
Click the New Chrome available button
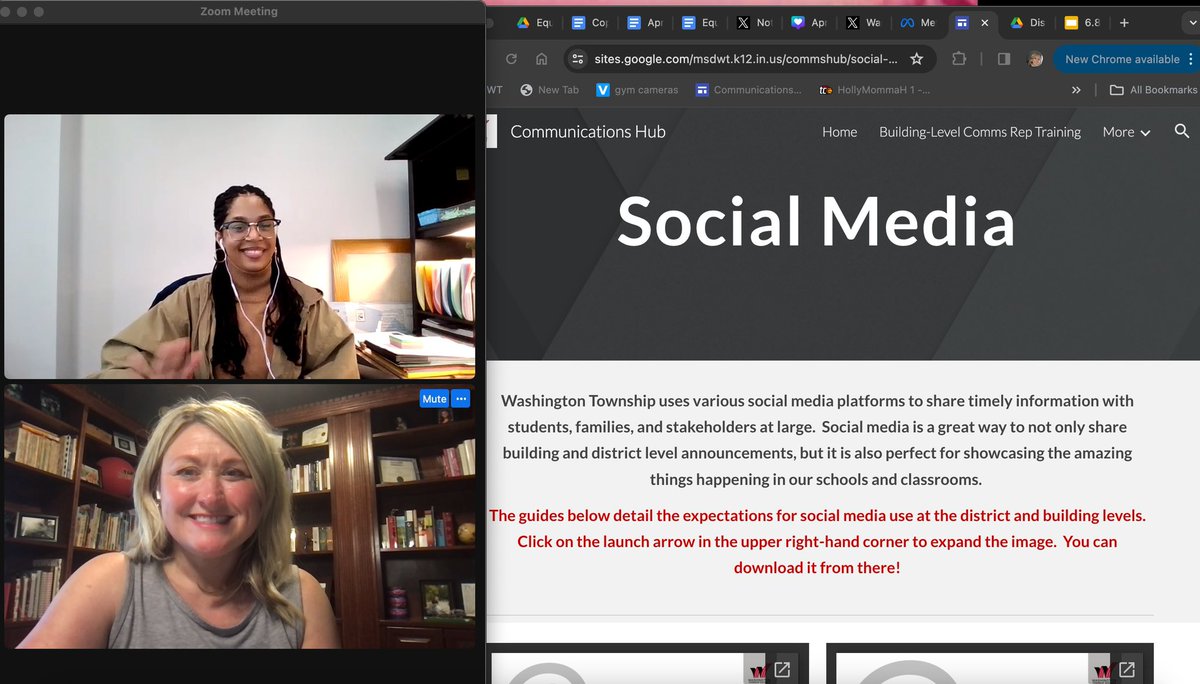click(x=1124, y=59)
